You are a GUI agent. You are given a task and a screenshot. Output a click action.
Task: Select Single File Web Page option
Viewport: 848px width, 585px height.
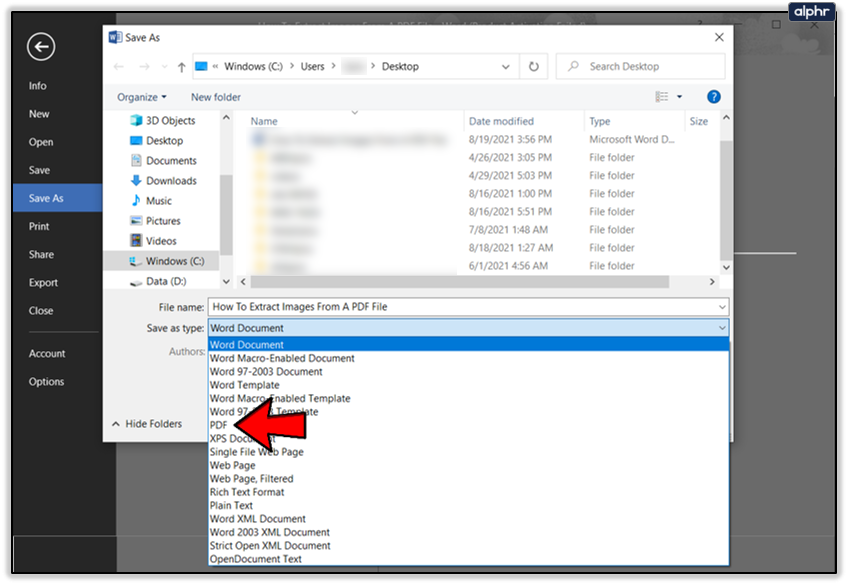(x=468, y=452)
